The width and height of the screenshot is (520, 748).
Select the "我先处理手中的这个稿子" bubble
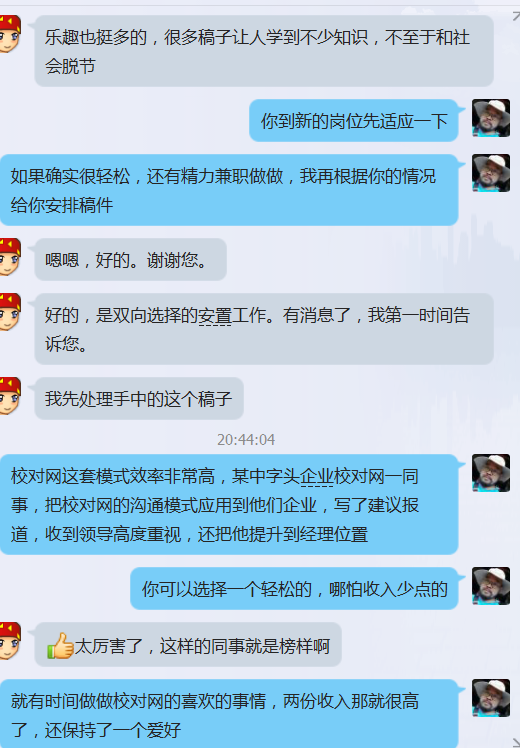[139, 398]
